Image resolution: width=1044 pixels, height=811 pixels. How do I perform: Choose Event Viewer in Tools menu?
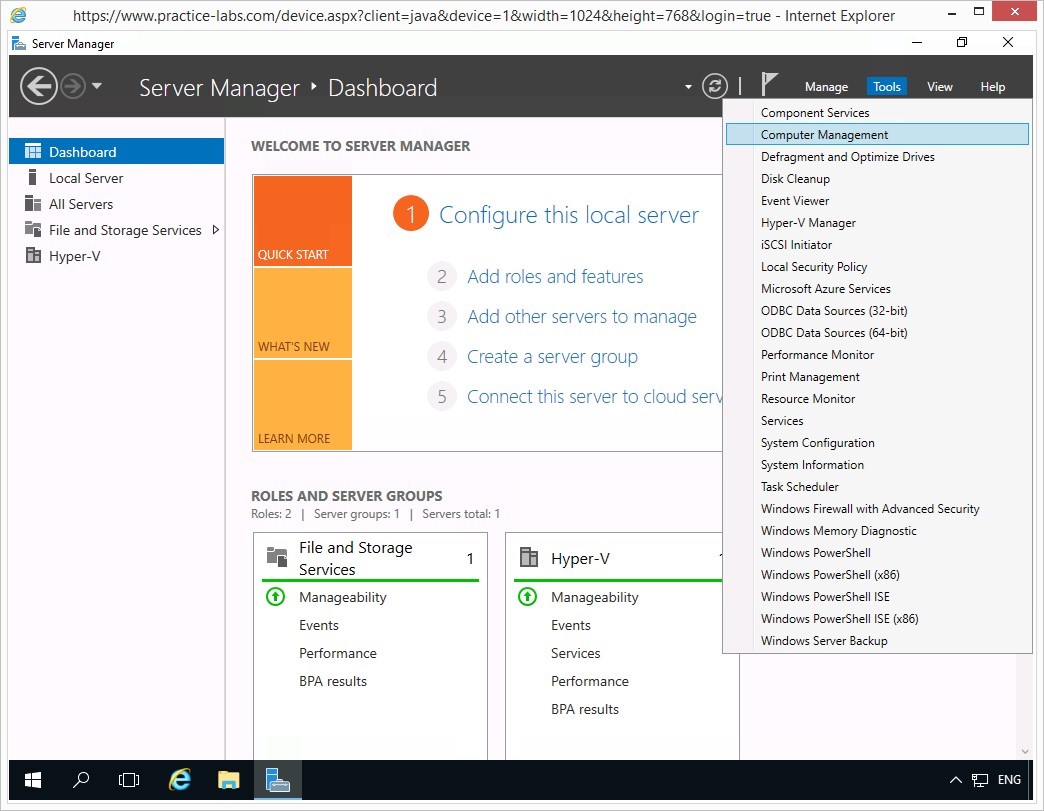pyautogui.click(x=795, y=201)
